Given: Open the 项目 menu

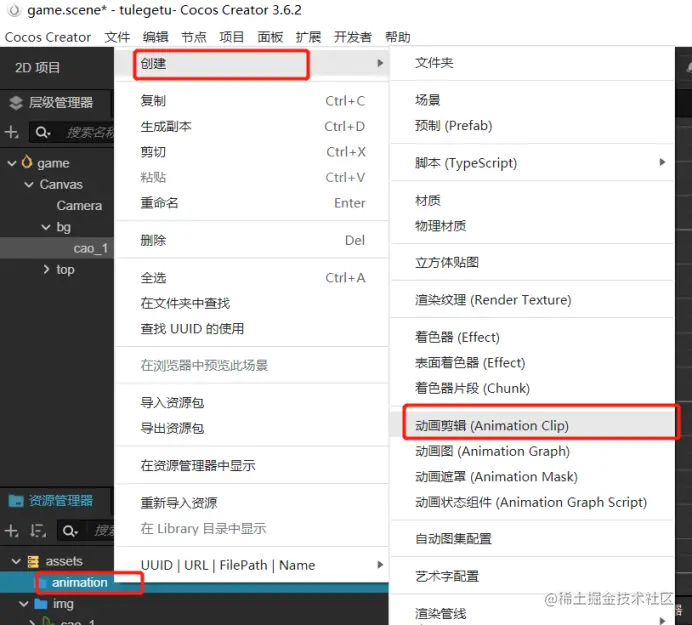Looking at the screenshot, I should coord(232,37).
